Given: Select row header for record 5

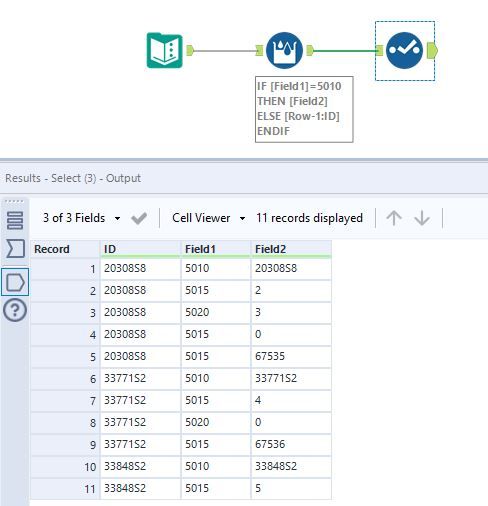Looking at the screenshot, I should [x=65, y=357].
